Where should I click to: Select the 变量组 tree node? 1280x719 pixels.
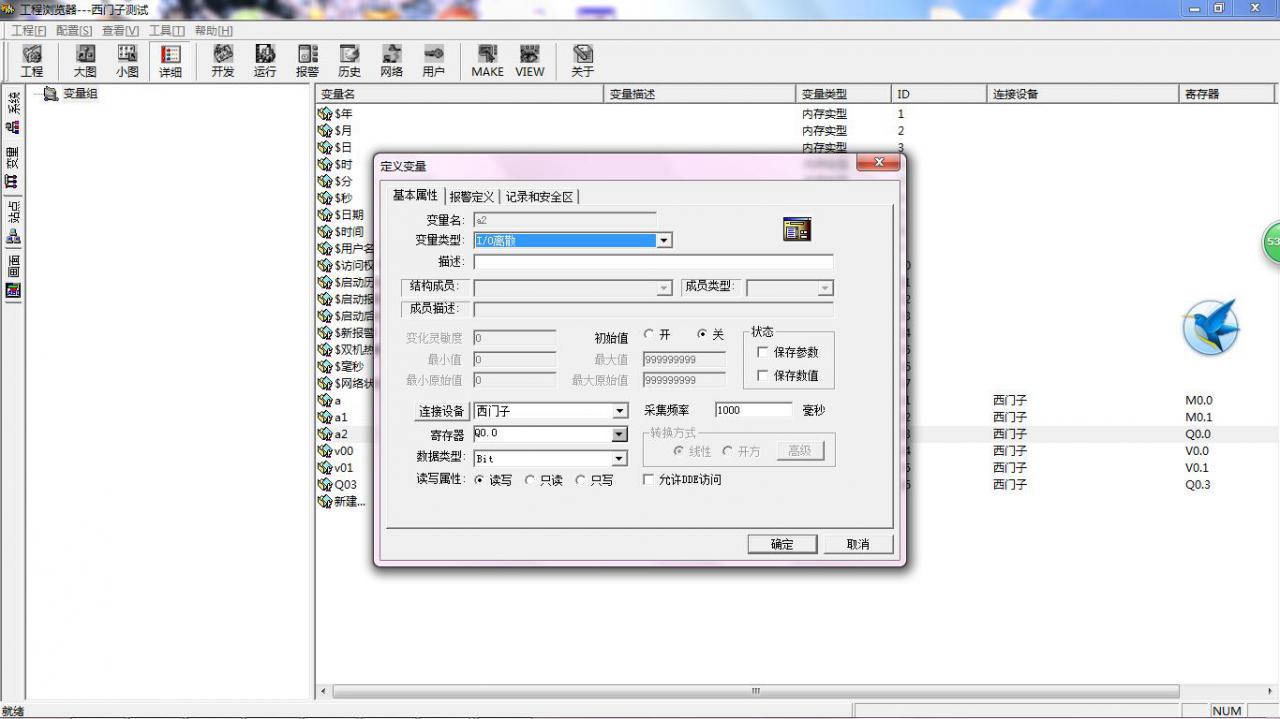(80, 94)
